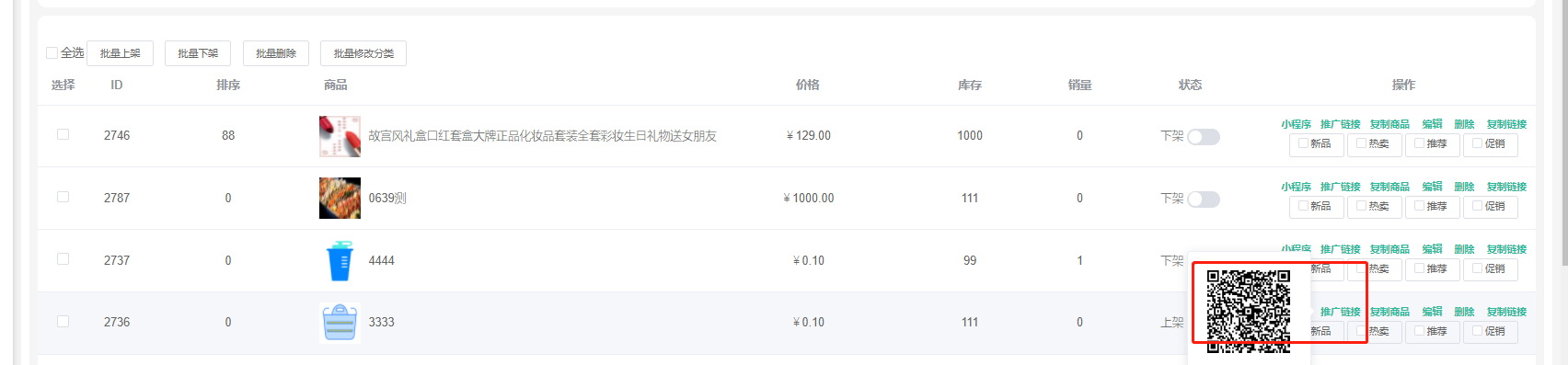Click the QR code popup image

pyautogui.click(x=1249, y=312)
